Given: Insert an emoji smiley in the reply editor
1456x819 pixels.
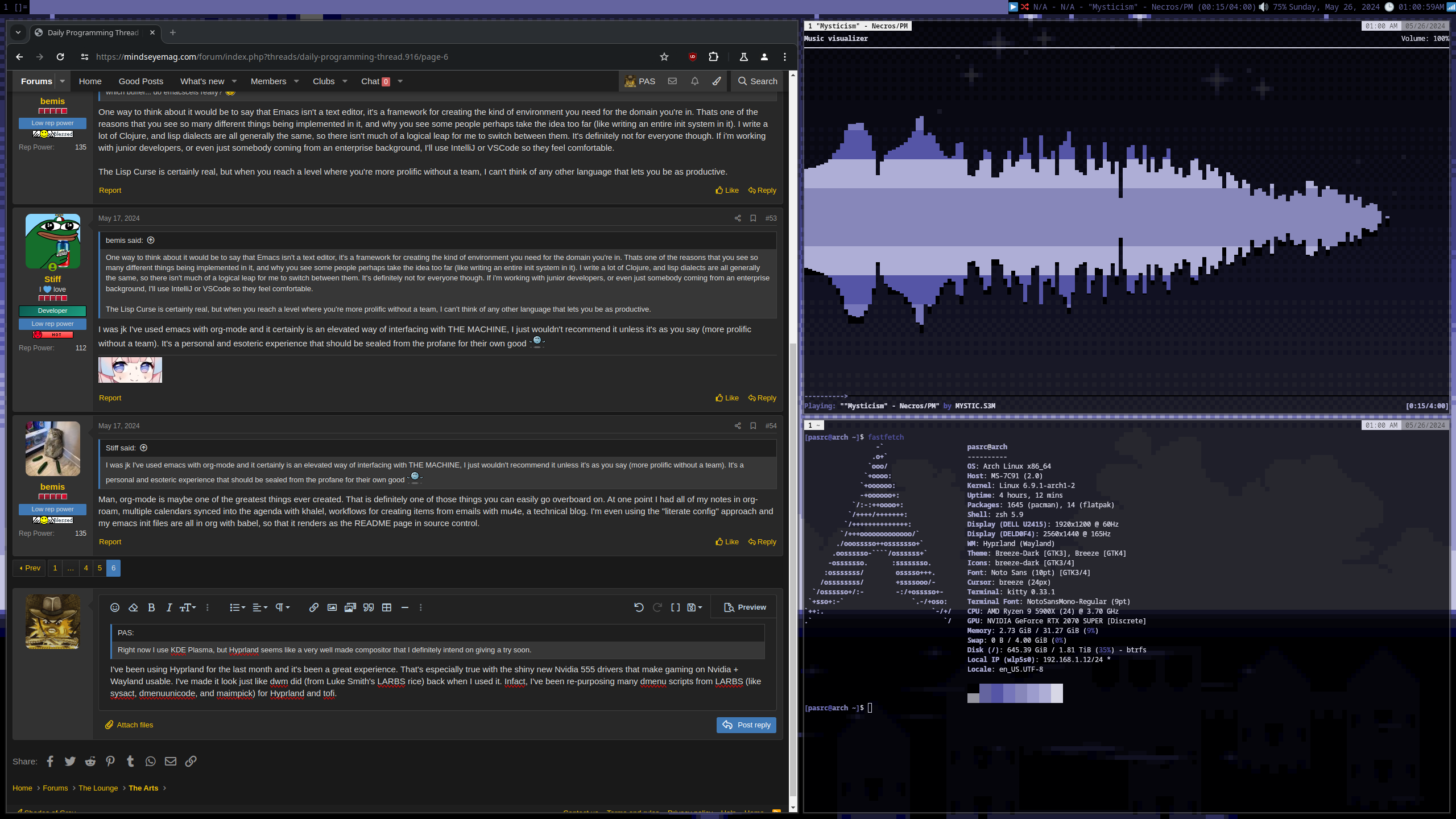Looking at the screenshot, I should coord(115,607).
